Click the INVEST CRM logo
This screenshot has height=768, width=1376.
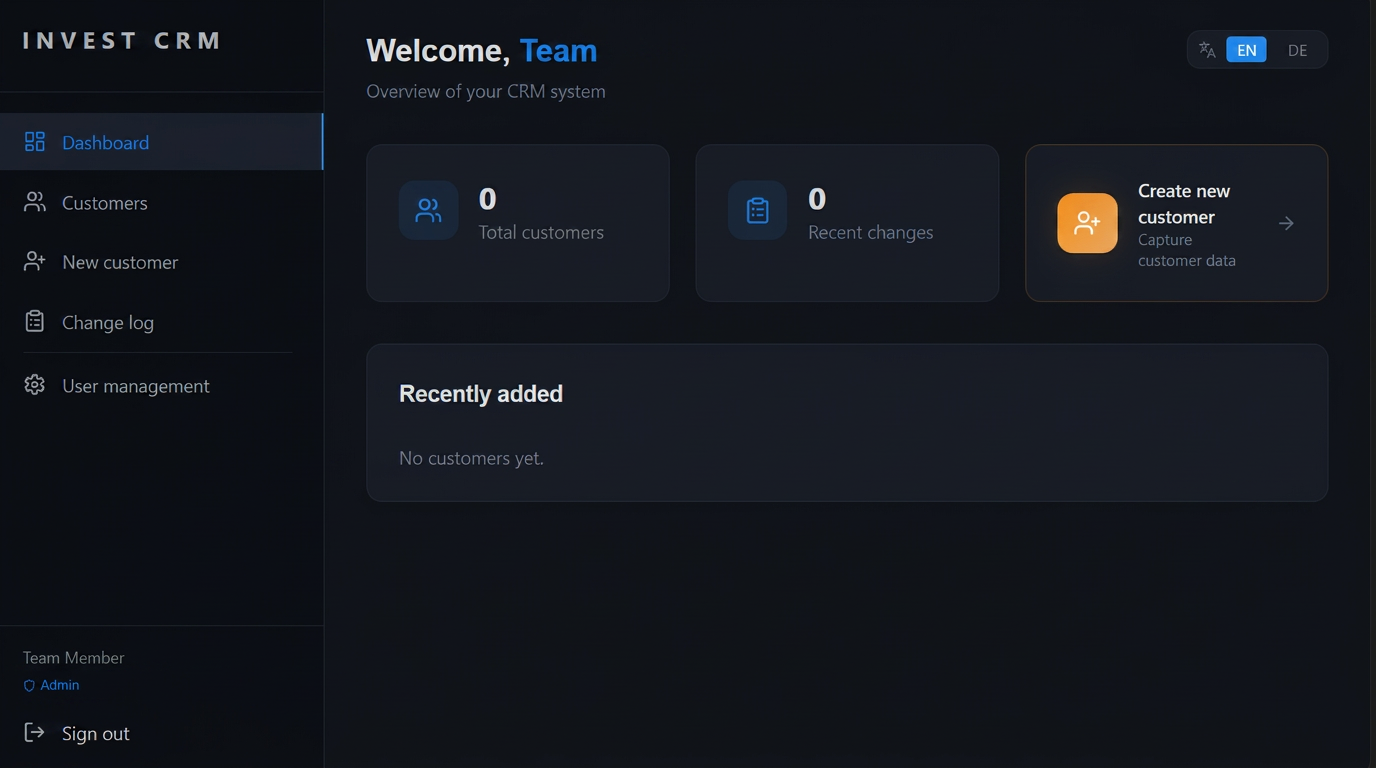[x=121, y=41]
